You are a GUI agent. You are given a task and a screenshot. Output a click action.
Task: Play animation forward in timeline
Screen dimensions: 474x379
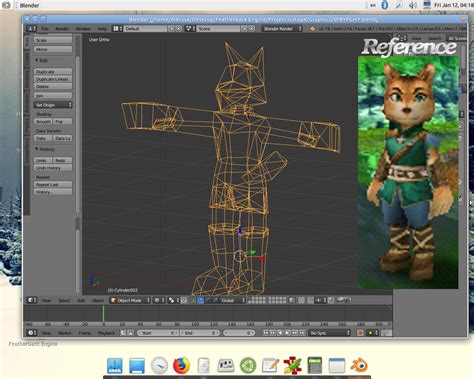click(287, 333)
